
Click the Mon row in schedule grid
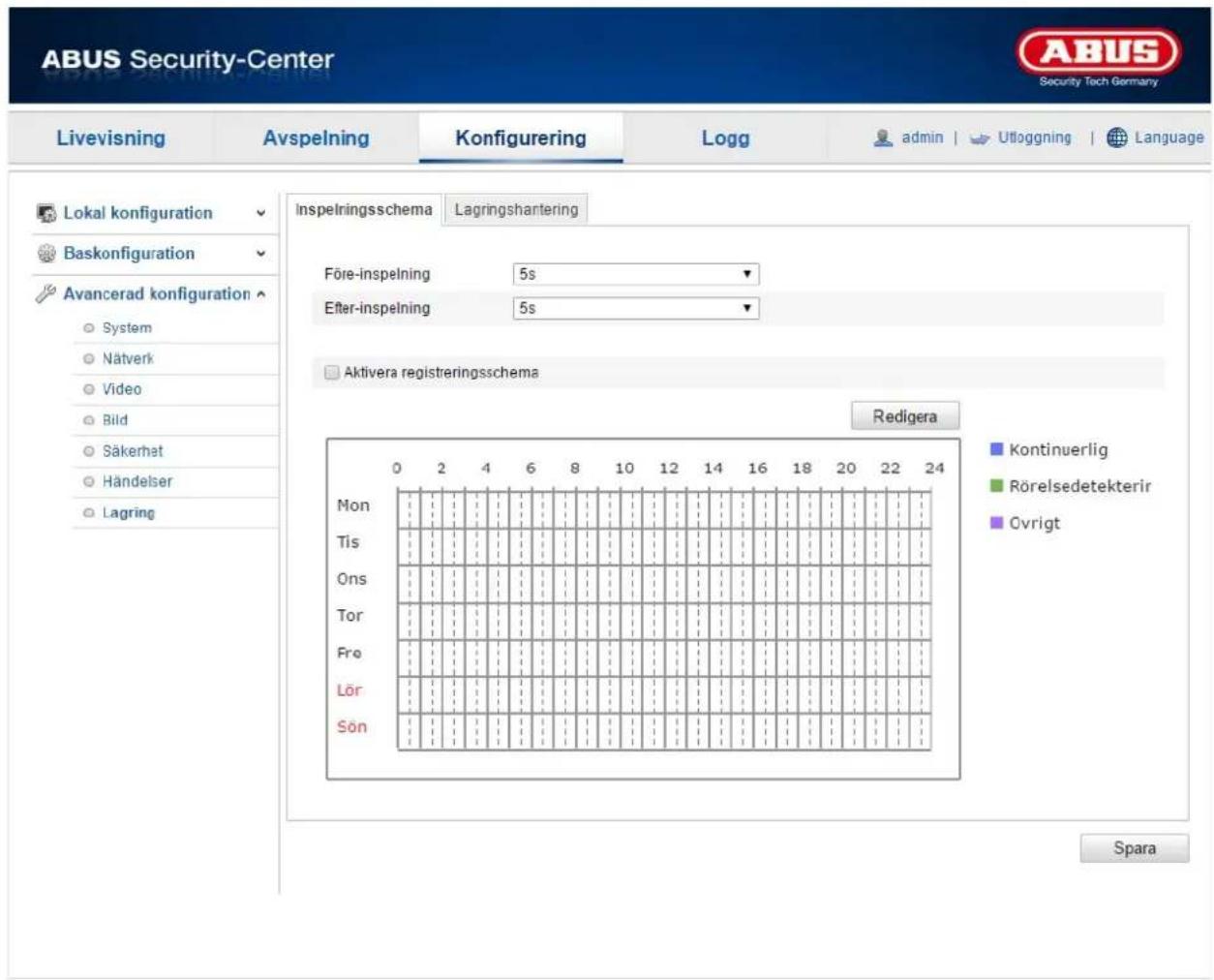(664, 509)
